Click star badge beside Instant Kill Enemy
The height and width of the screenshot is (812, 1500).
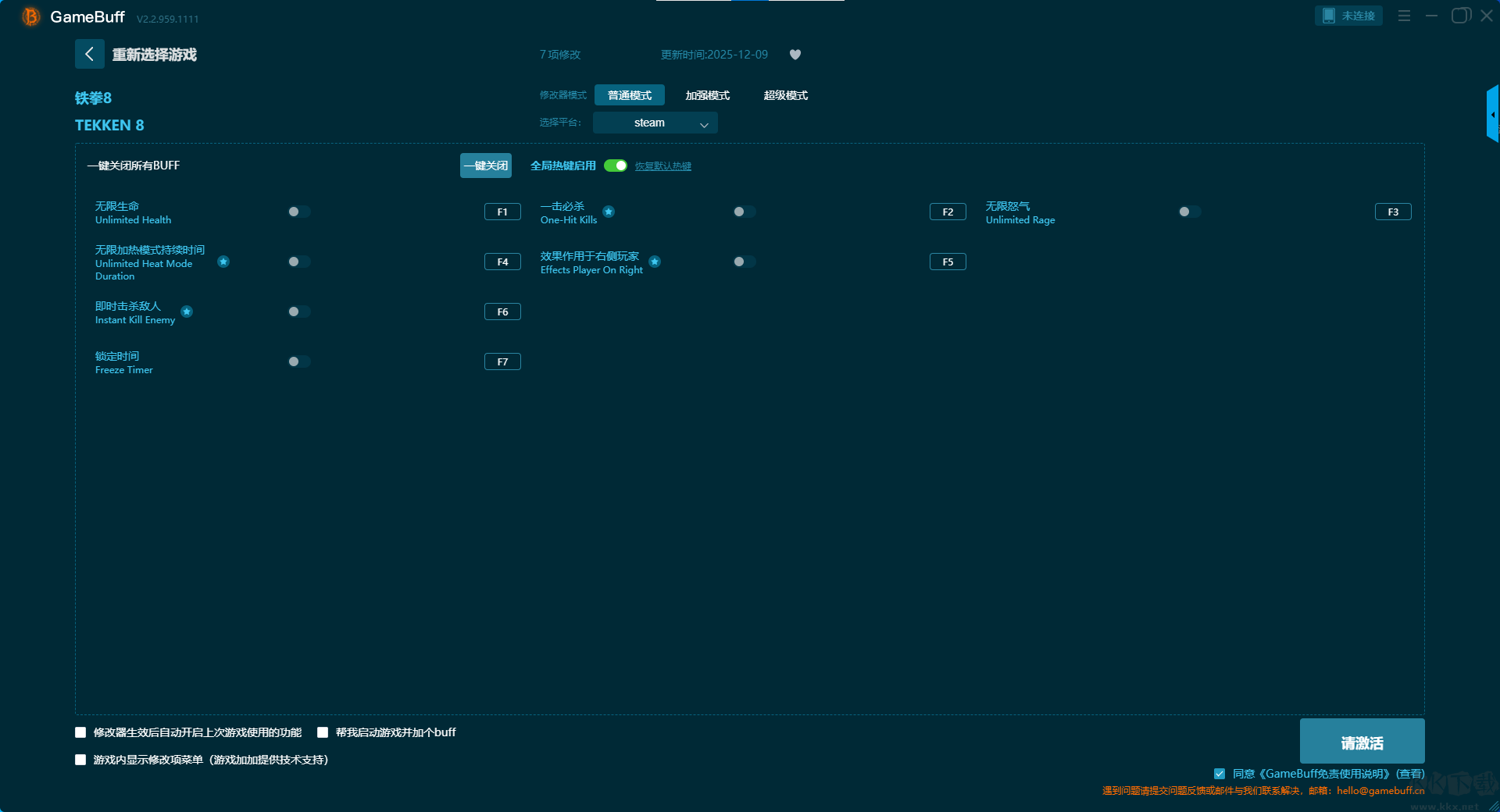tap(187, 312)
